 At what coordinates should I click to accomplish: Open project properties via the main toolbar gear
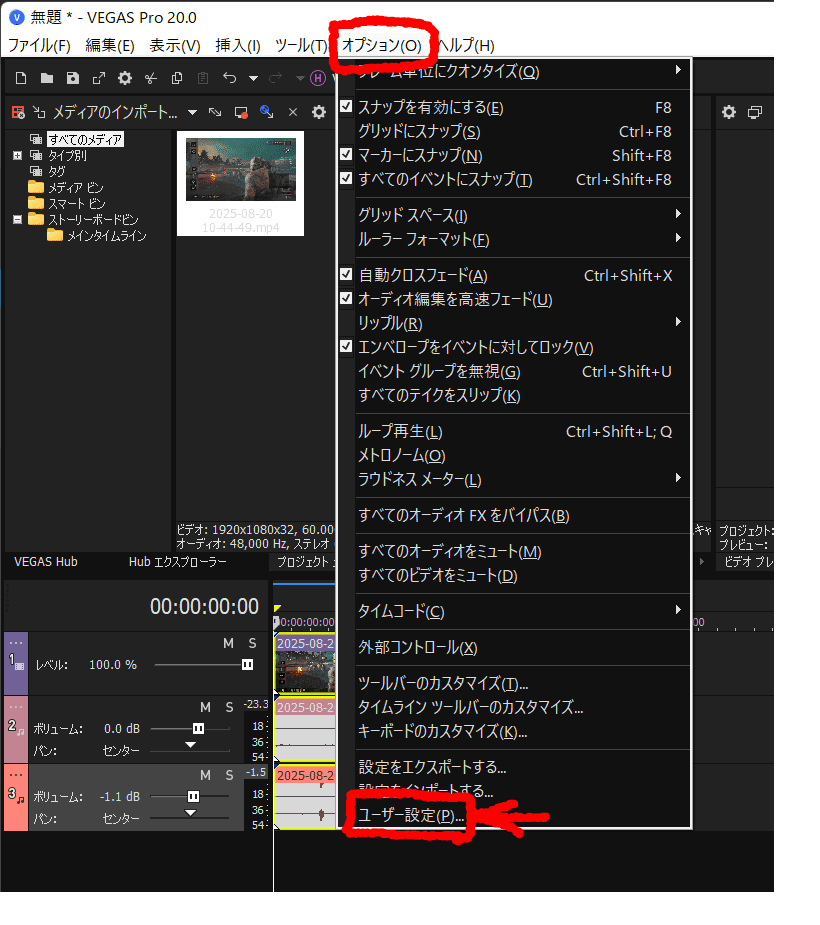[124, 78]
